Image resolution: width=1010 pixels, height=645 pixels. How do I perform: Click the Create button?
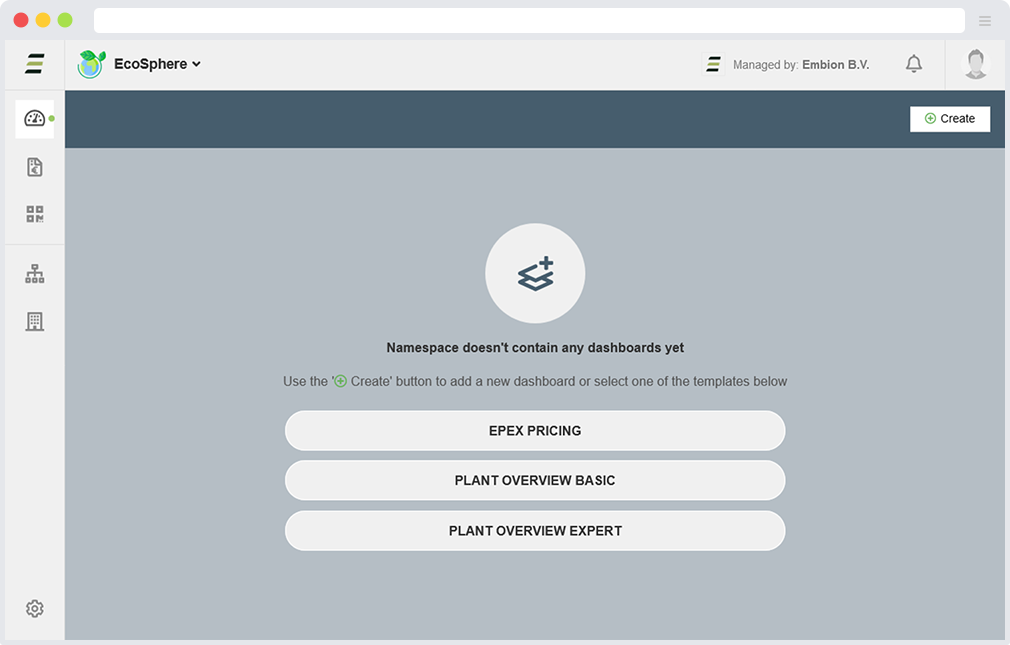pos(949,119)
